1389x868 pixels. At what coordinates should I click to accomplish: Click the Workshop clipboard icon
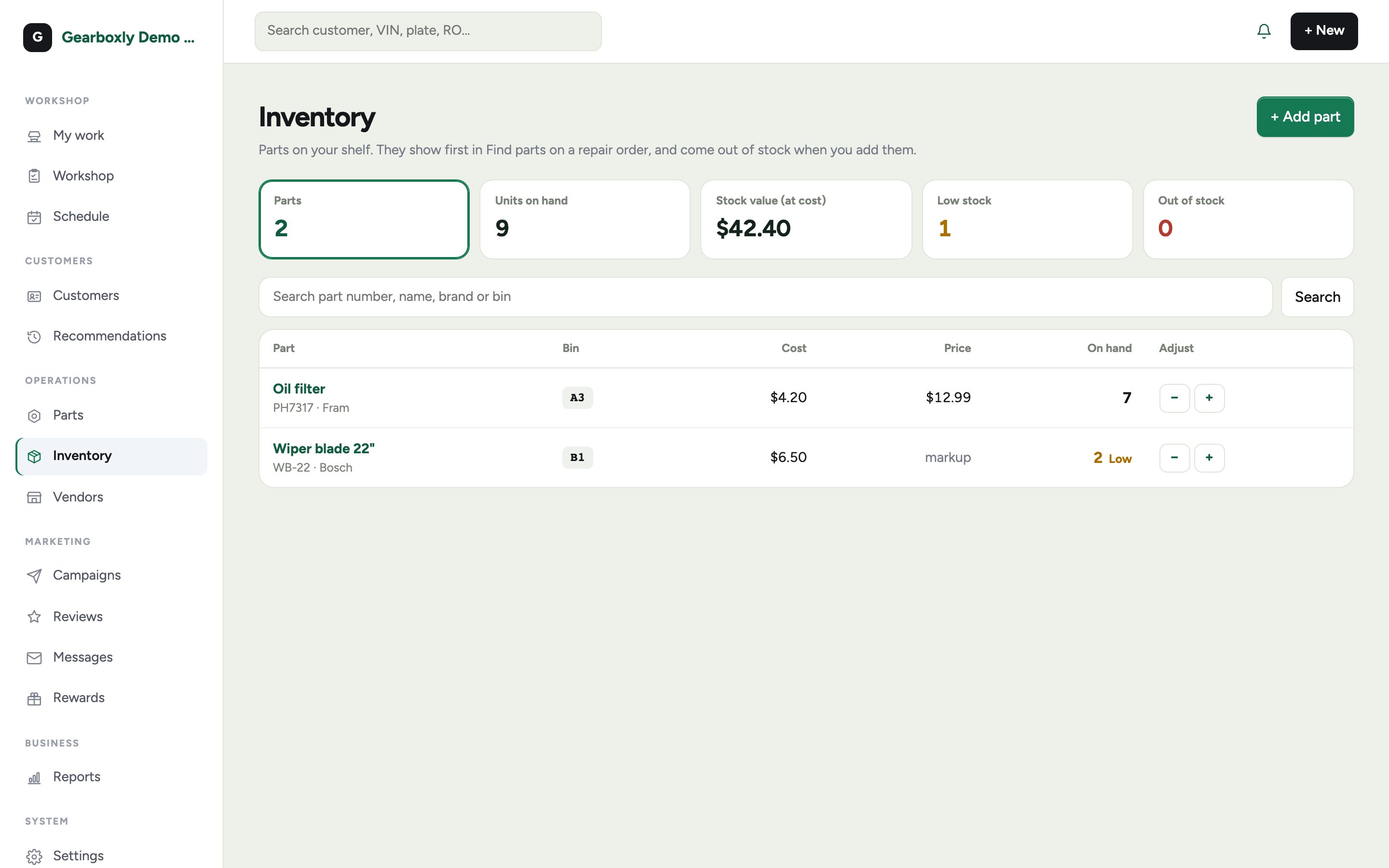[x=34, y=176]
